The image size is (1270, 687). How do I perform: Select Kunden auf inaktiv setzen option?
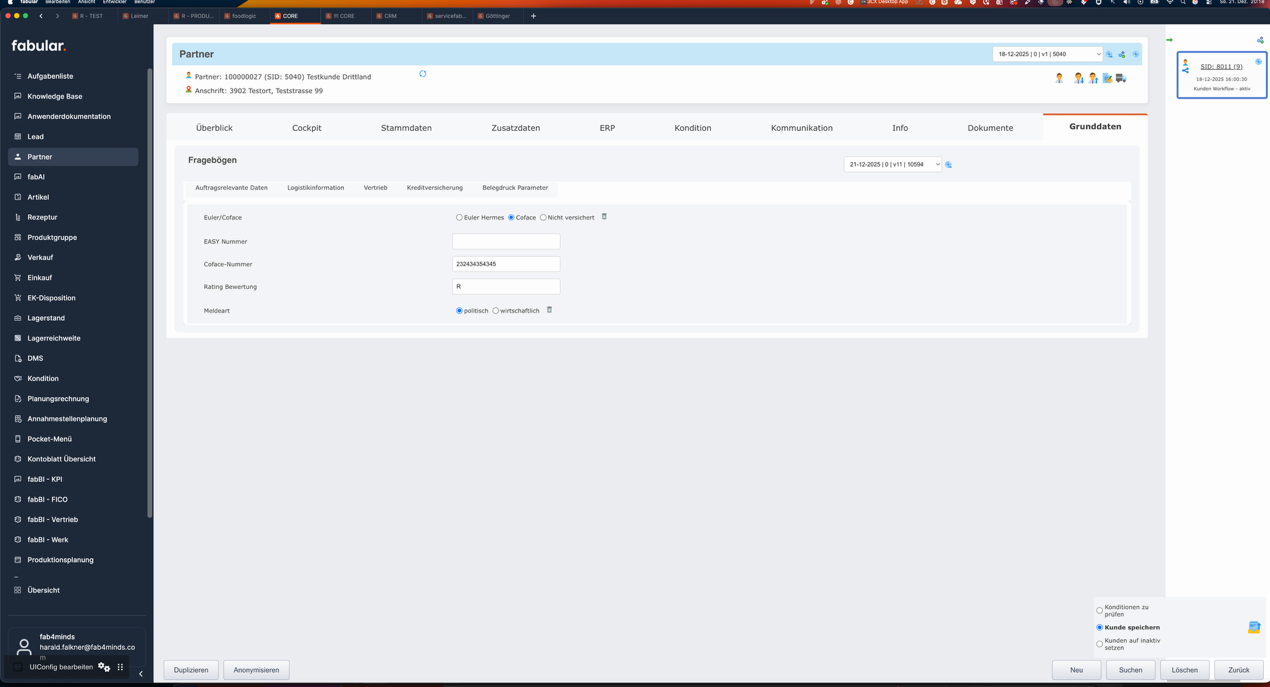tap(1100, 644)
